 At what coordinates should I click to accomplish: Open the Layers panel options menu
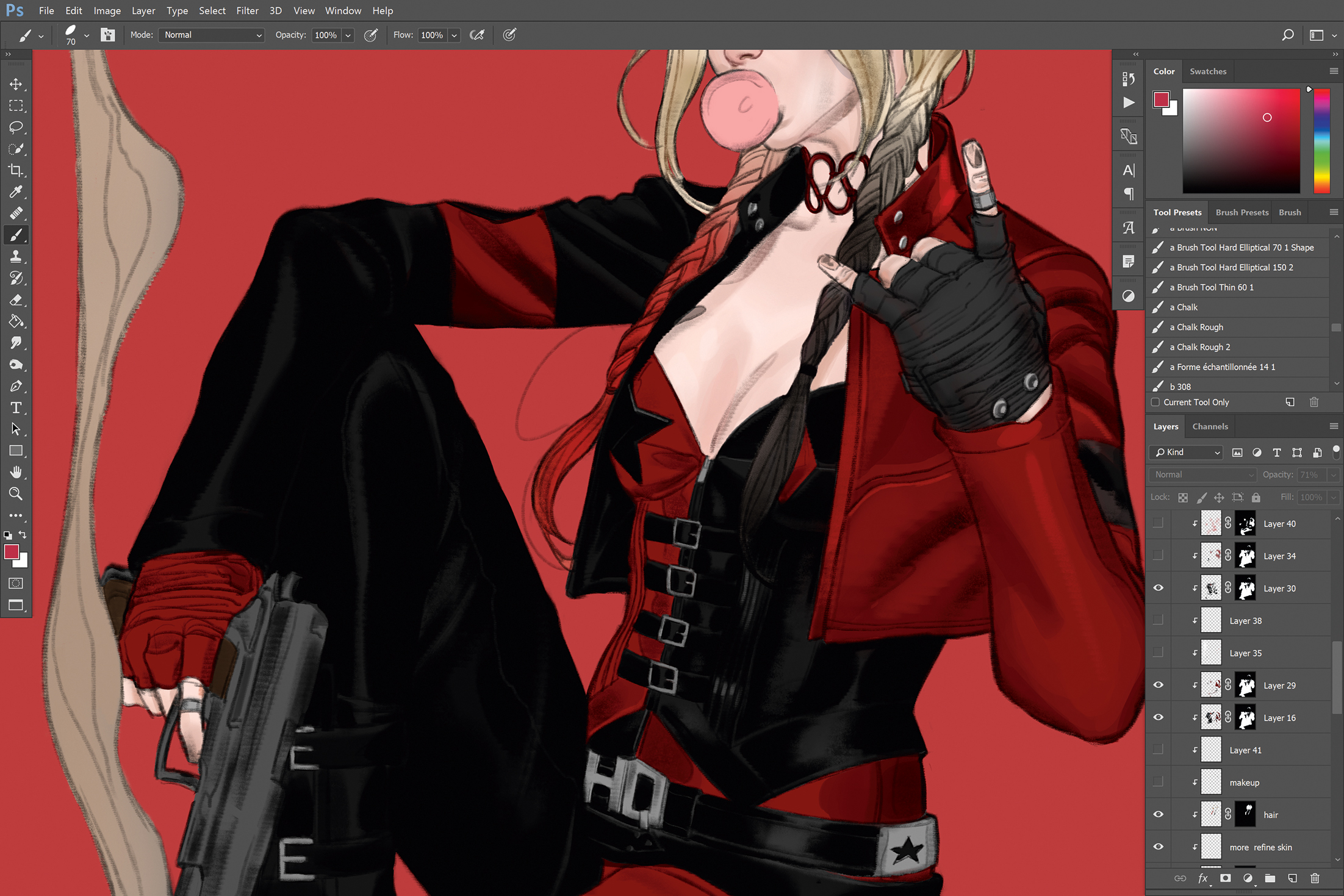pos(1334,426)
